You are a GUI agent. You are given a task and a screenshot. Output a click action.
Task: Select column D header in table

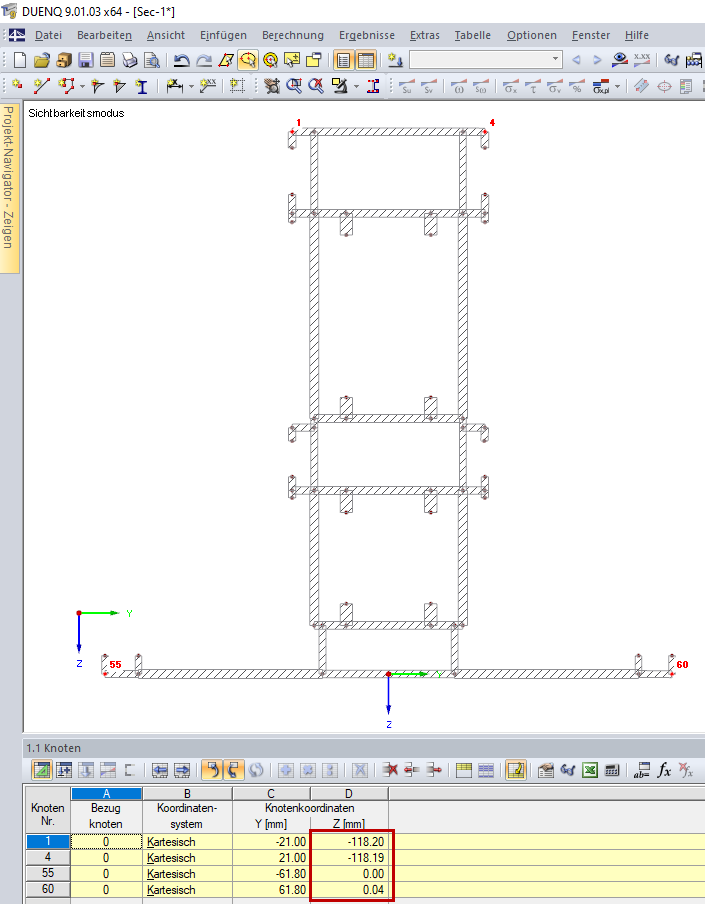point(349,794)
